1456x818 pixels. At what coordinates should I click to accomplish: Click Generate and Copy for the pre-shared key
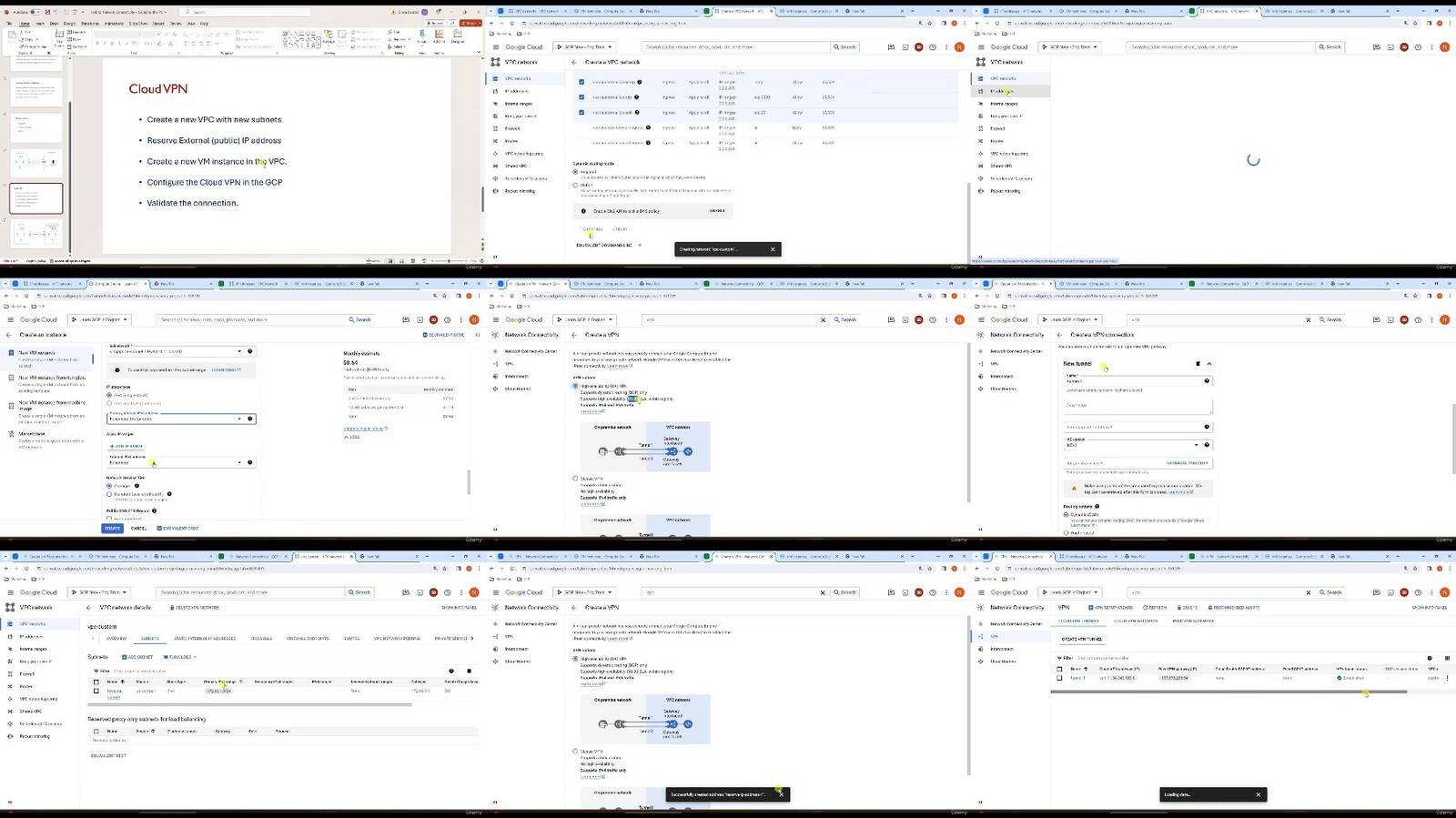[x=1188, y=463]
